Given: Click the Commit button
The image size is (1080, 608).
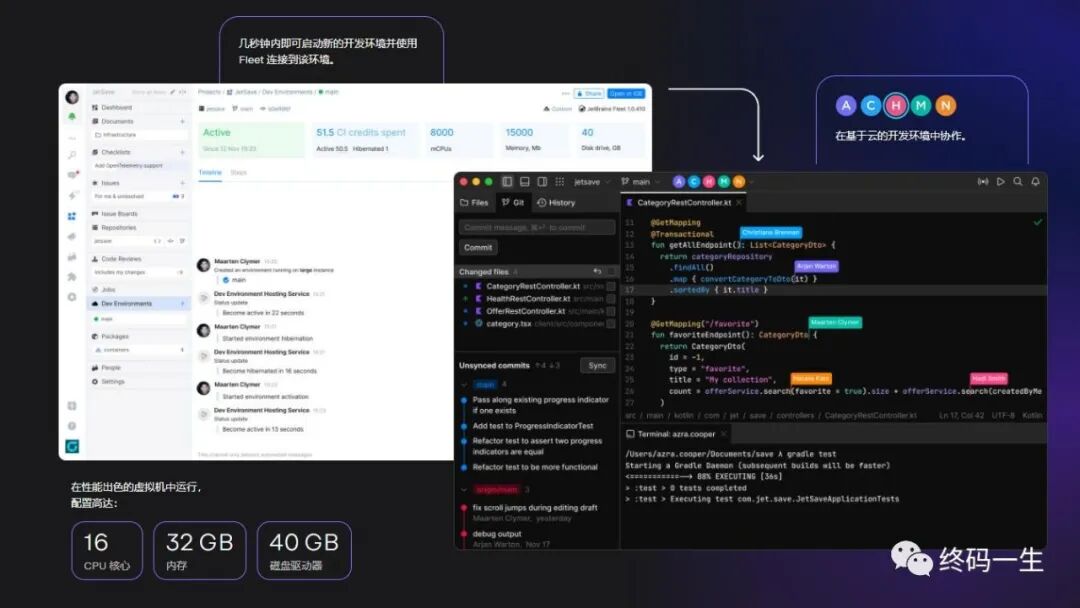Looking at the screenshot, I should [x=478, y=247].
